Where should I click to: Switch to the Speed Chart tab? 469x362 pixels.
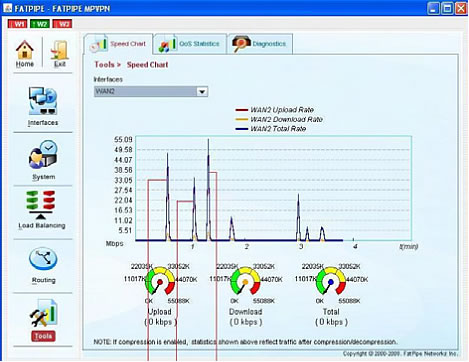click(118, 44)
